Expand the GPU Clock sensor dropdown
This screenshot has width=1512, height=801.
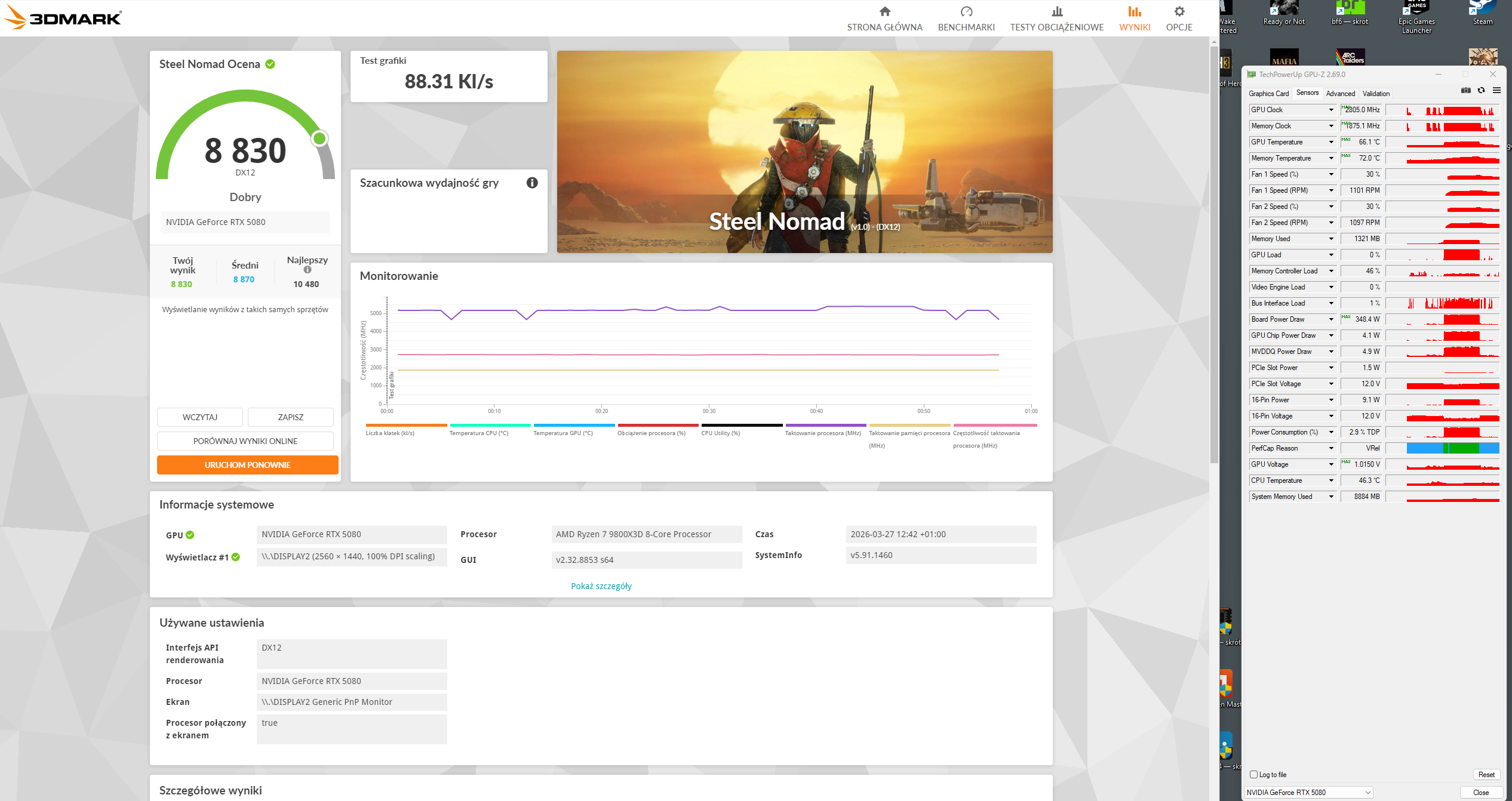coord(1331,110)
